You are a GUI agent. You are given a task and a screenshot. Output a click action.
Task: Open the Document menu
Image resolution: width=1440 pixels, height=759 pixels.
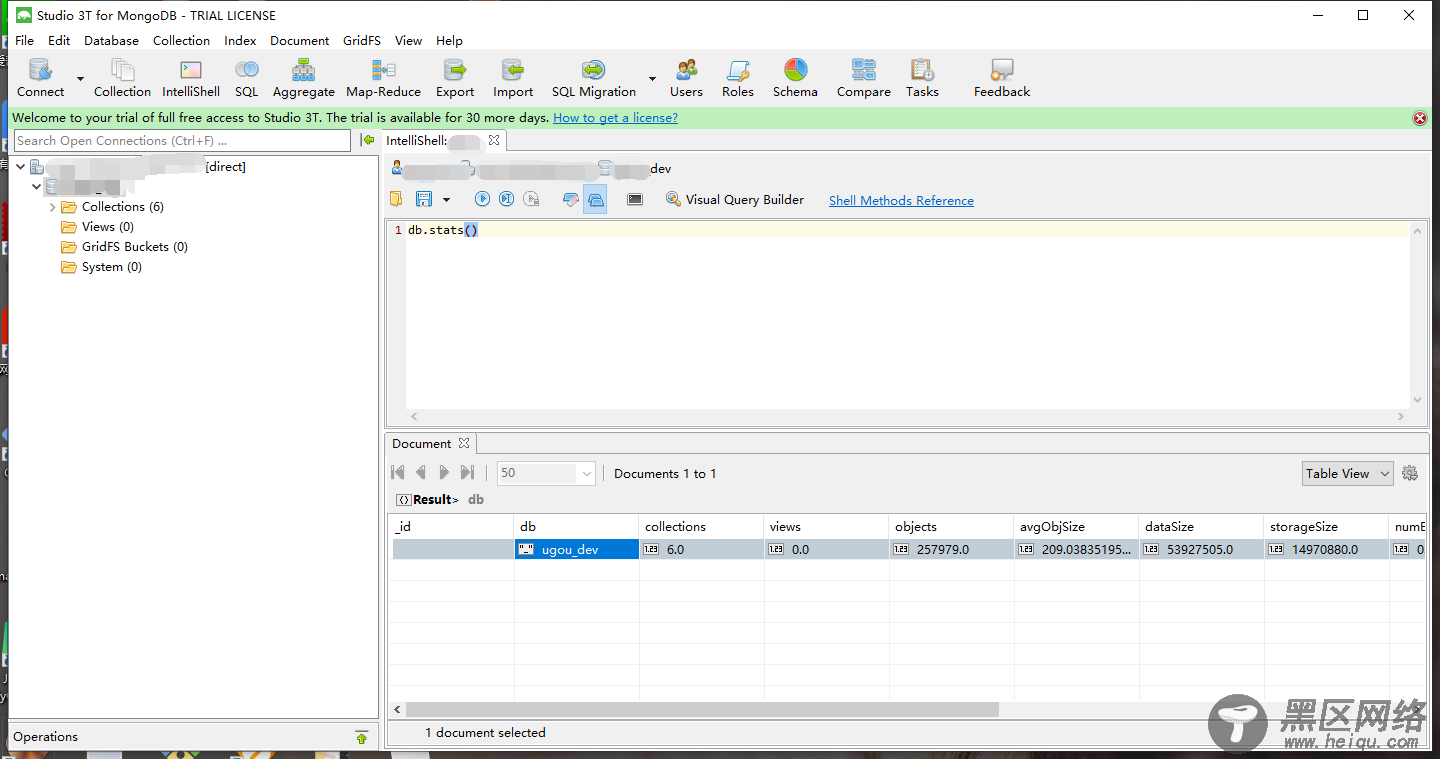click(299, 40)
